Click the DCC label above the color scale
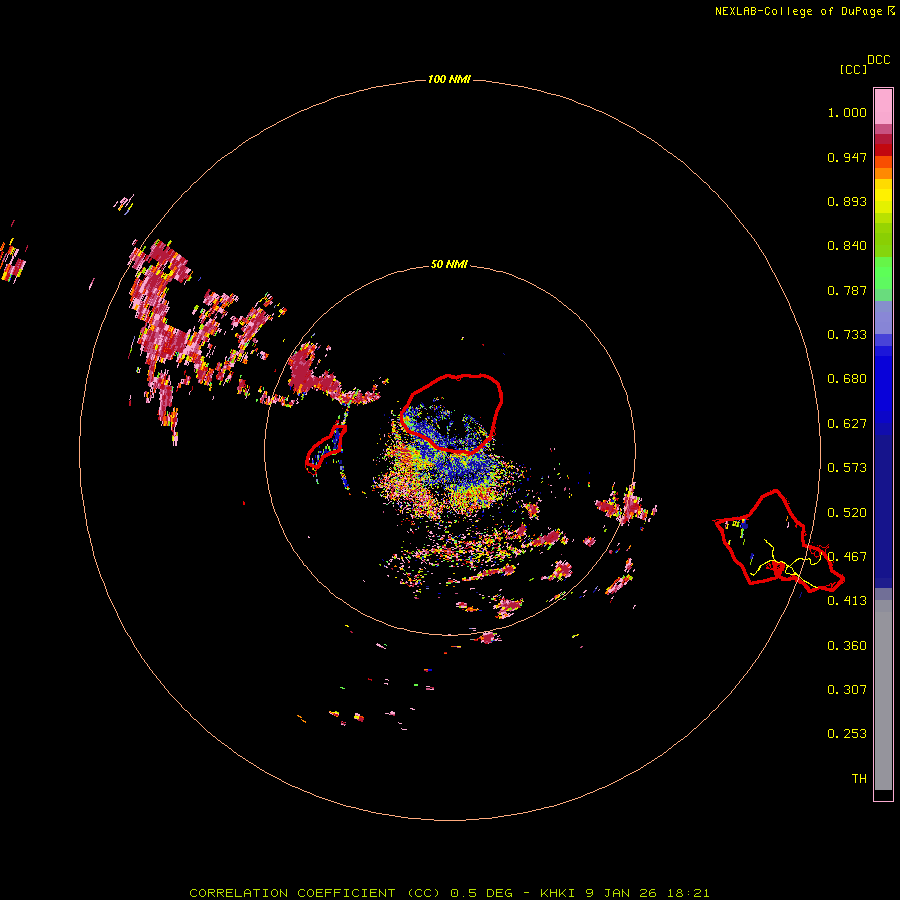Viewport: 900px width, 900px height. (878, 60)
